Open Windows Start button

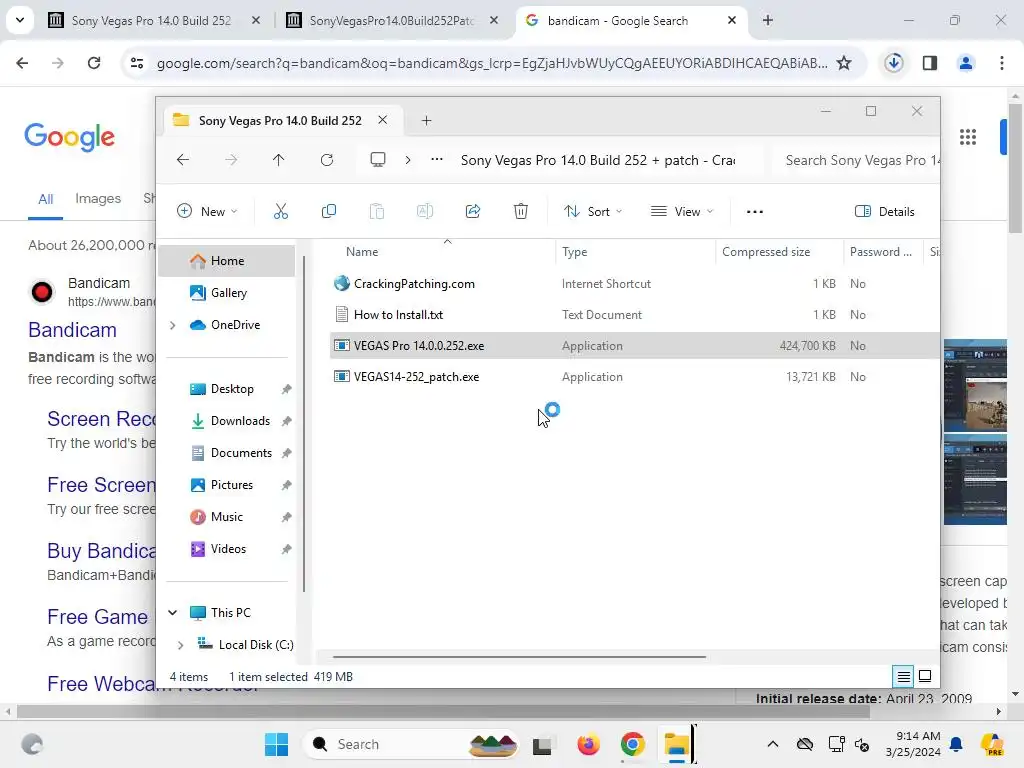(x=276, y=744)
